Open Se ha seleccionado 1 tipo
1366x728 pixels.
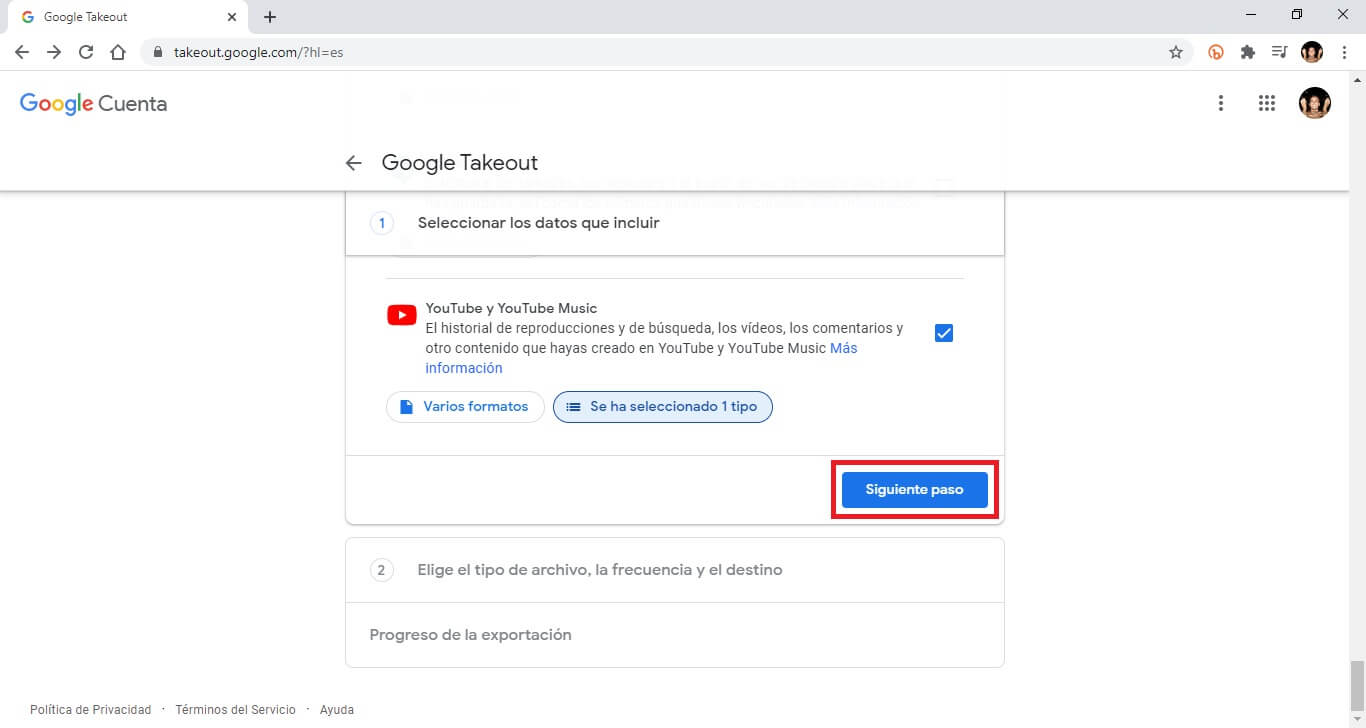pos(663,407)
